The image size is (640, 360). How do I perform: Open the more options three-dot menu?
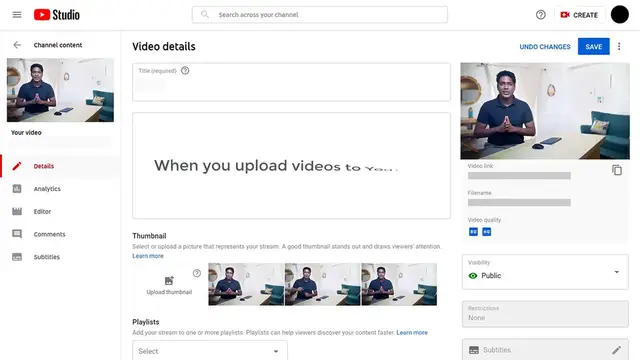point(619,47)
